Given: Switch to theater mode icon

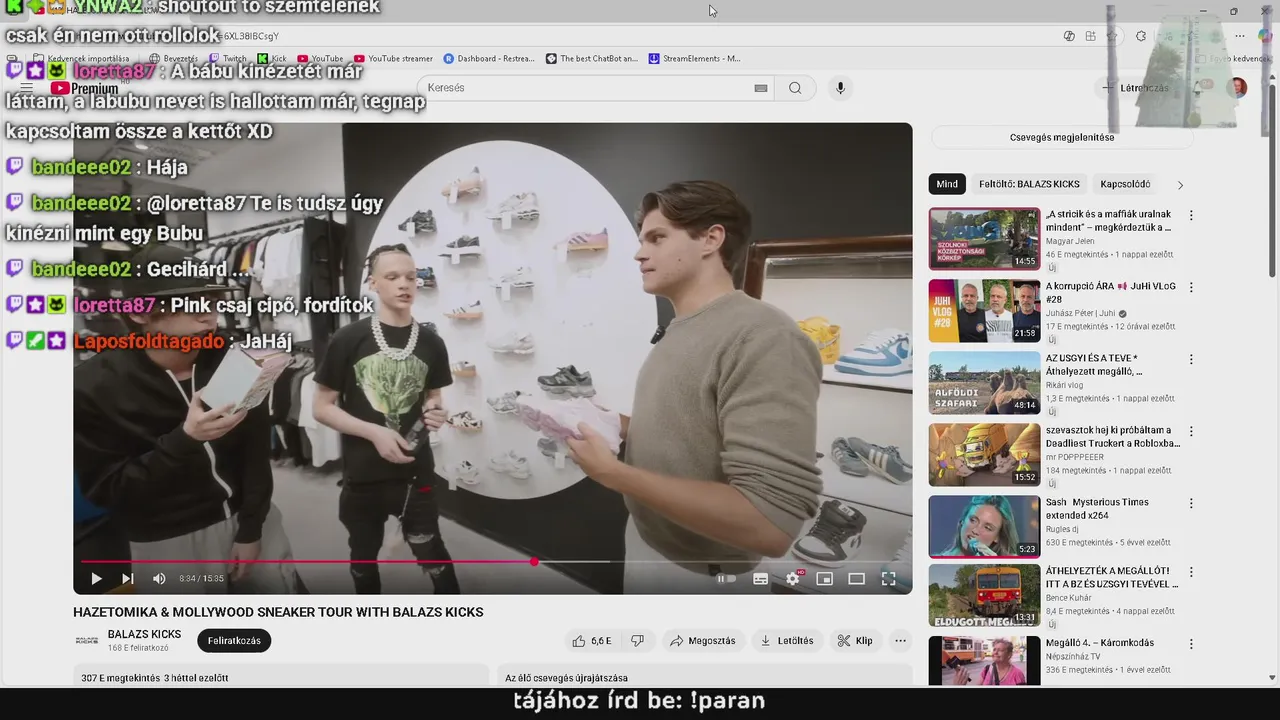Looking at the screenshot, I should click(856, 578).
